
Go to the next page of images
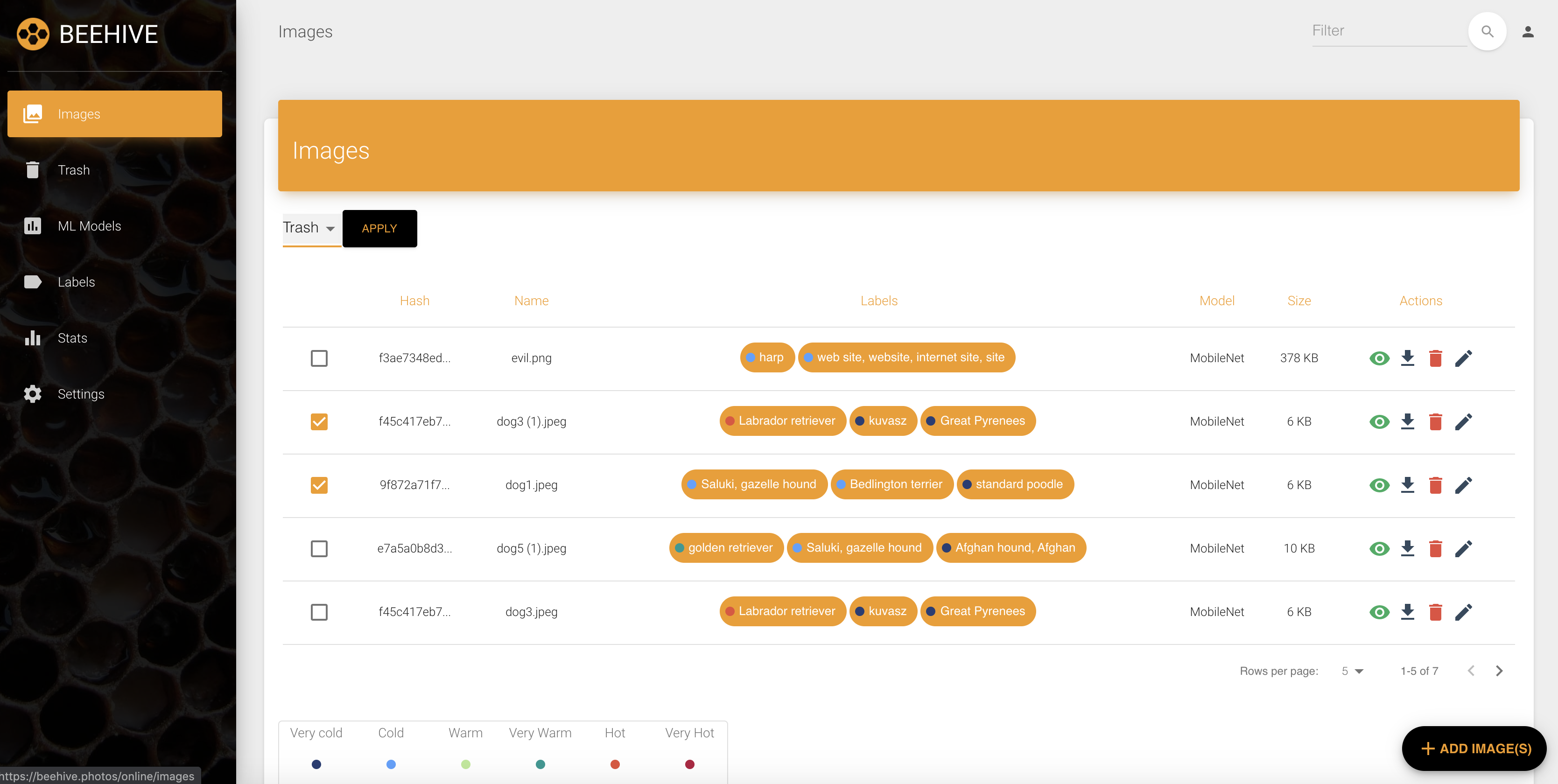point(1499,671)
